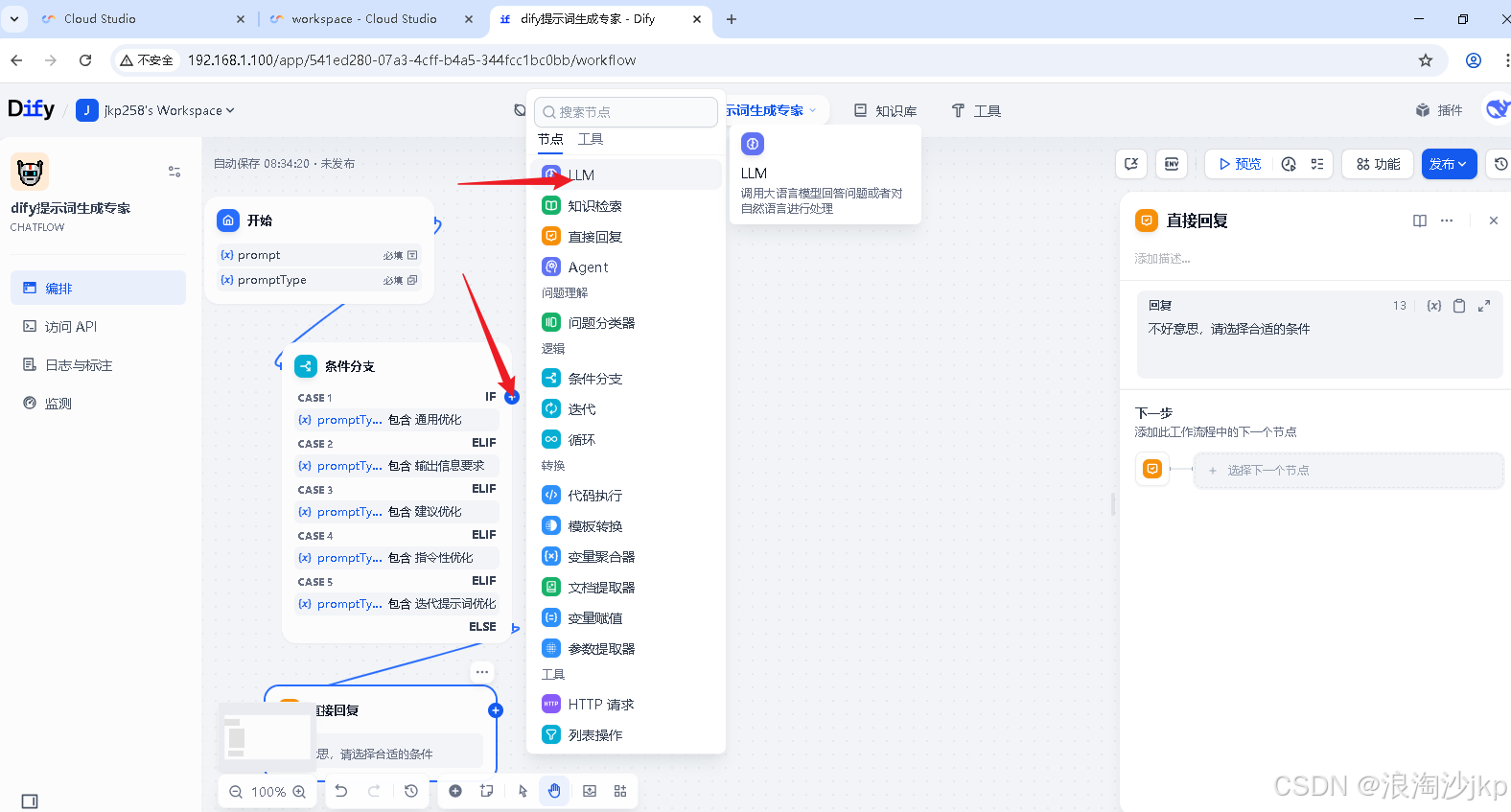Open 知识库 in the top navigation
Image resolution: width=1511 pixels, height=812 pixels.
(885, 110)
